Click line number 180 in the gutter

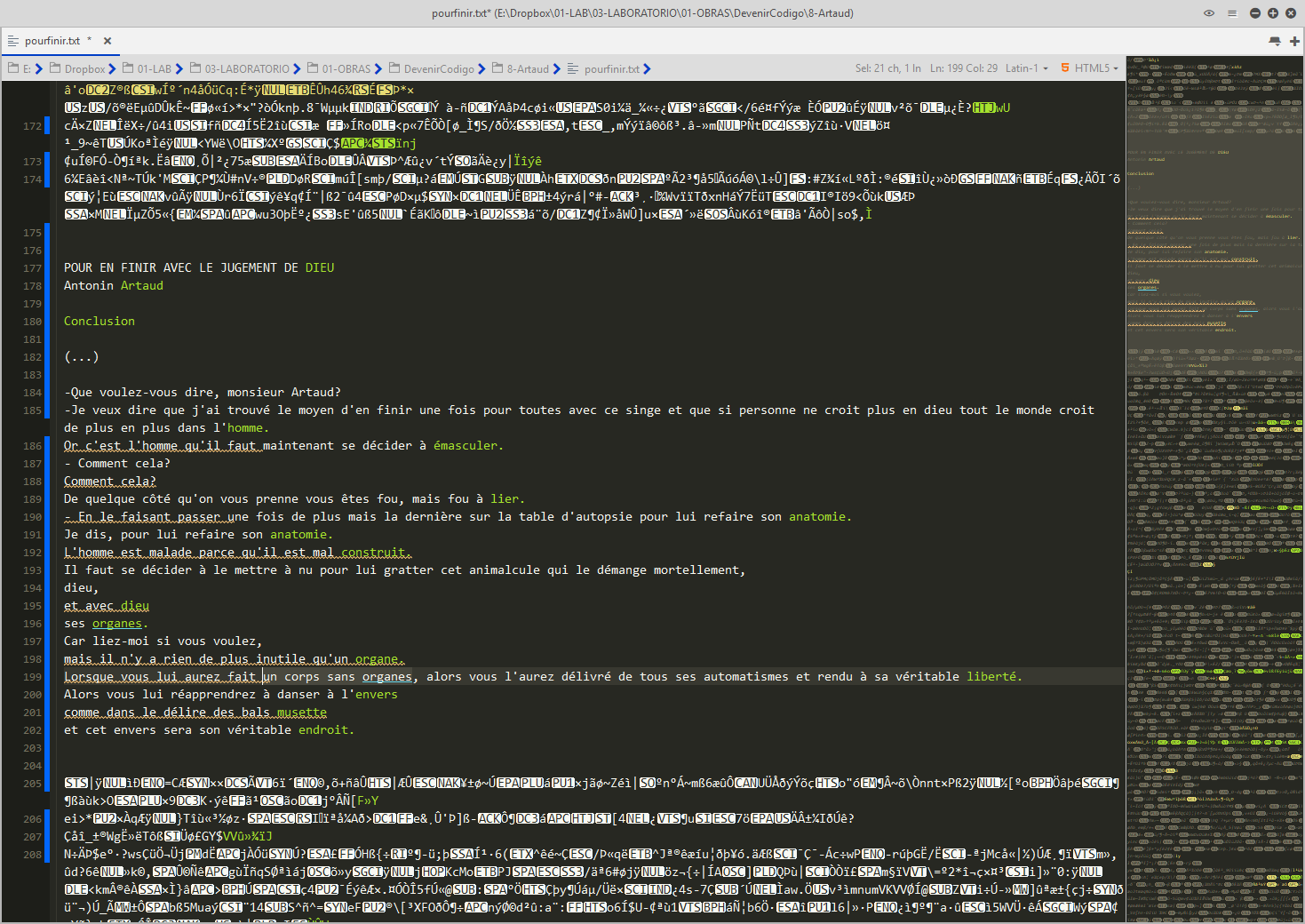[x=33, y=322]
